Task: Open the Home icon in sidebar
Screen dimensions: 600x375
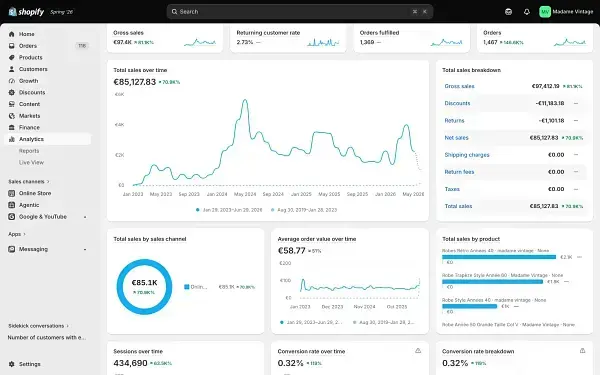Action: point(11,34)
